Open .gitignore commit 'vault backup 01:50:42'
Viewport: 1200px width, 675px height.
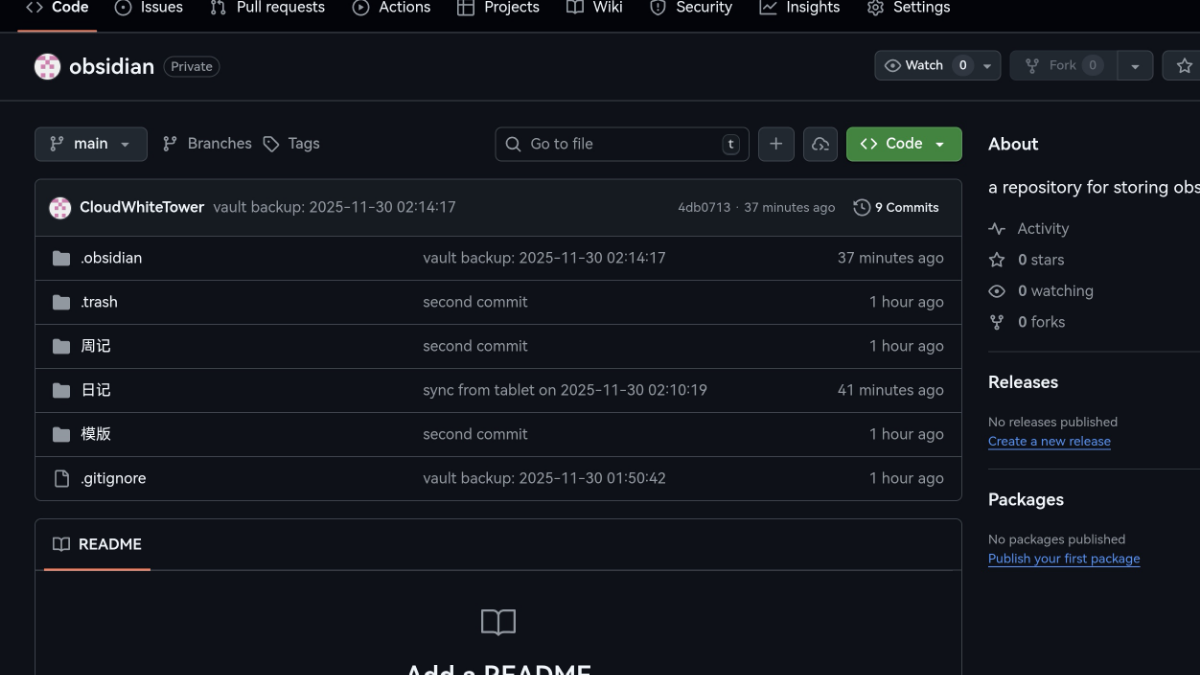point(544,478)
